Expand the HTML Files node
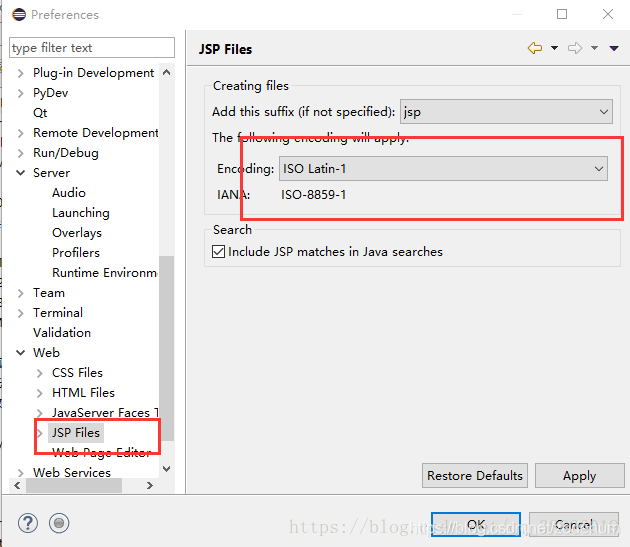The image size is (630, 547). click(39, 393)
